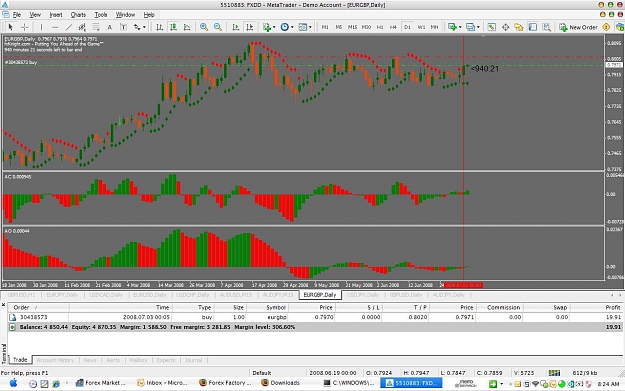Toggle chart auto scroll

pyautogui.click(x=236, y=27)
